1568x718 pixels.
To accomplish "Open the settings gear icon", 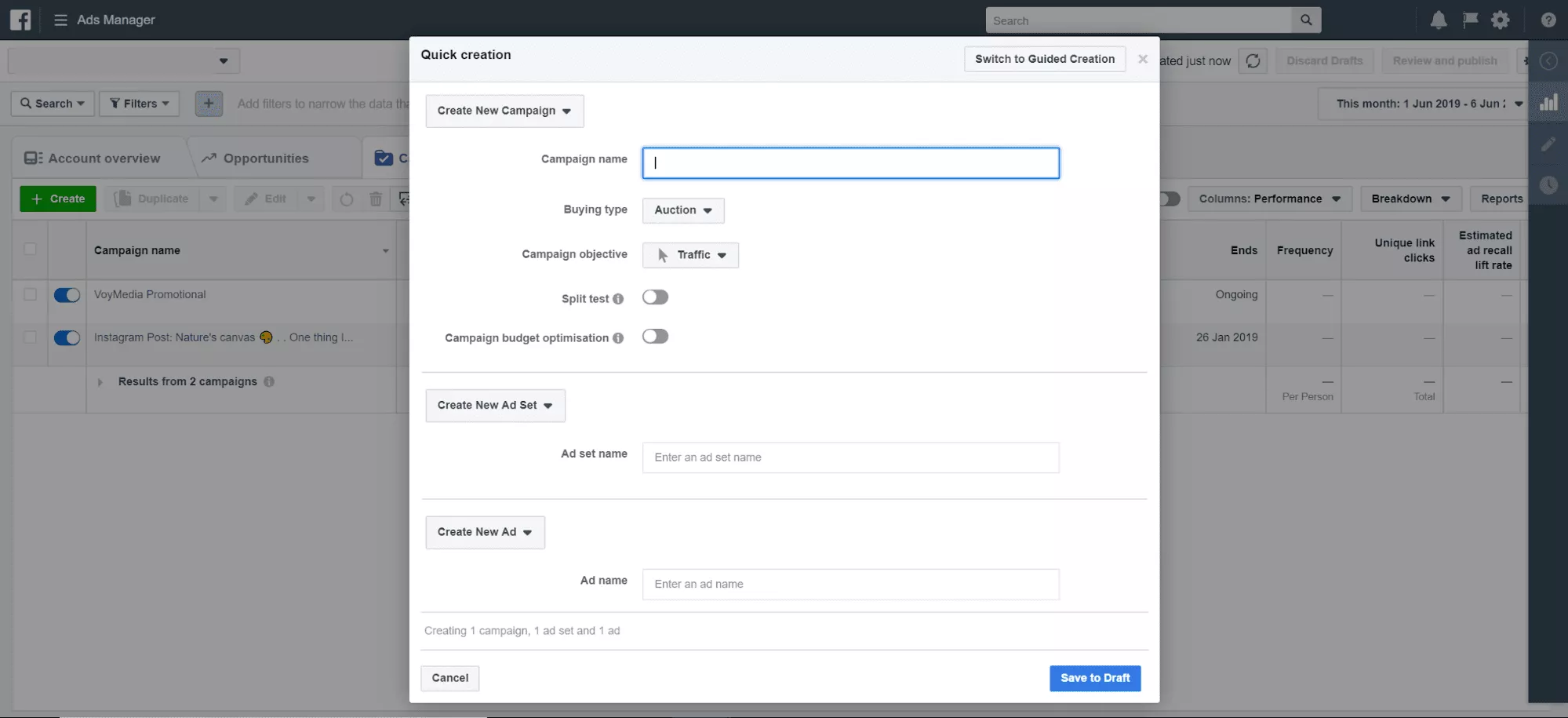I will (1500, 20).
